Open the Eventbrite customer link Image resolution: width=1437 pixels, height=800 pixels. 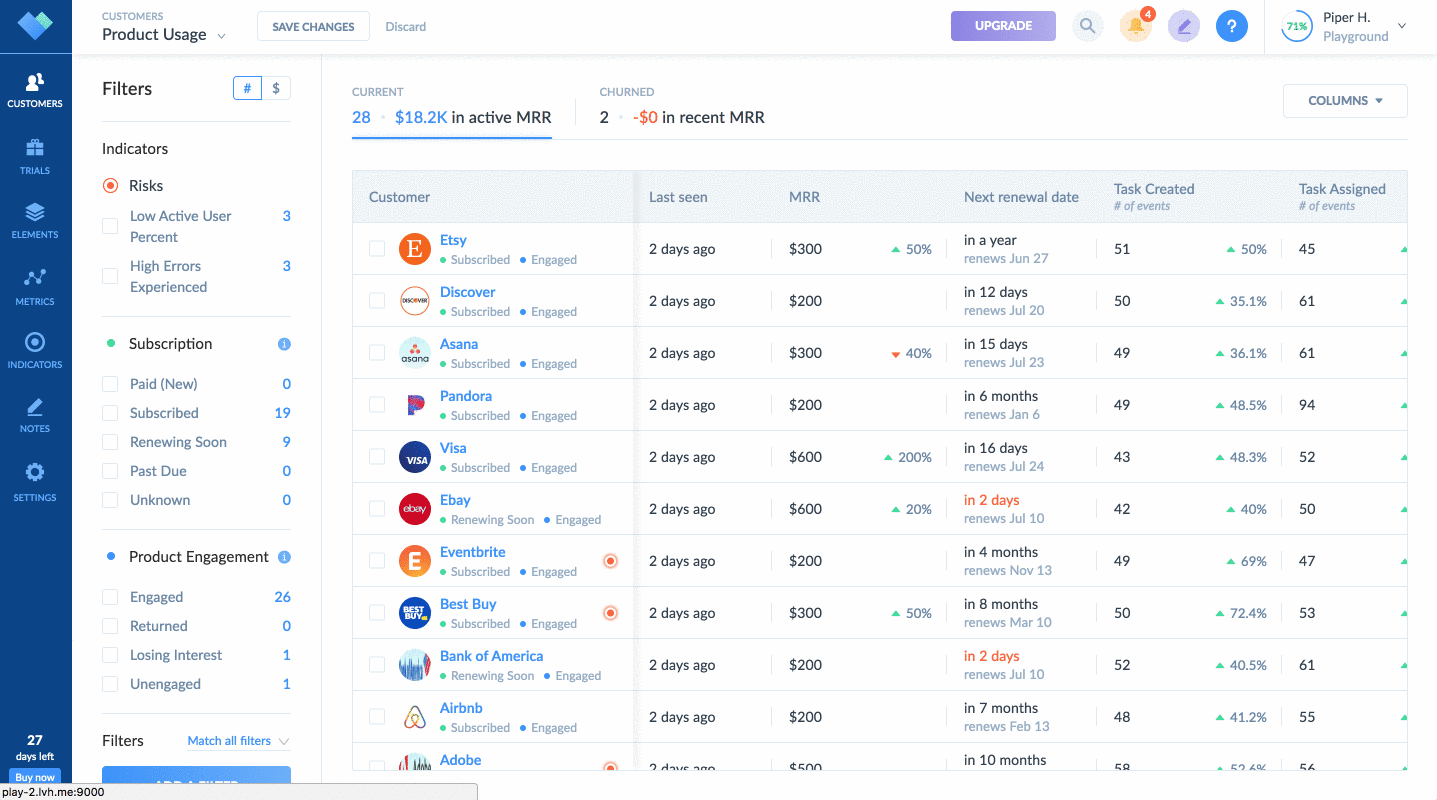(x=473, y=552)
